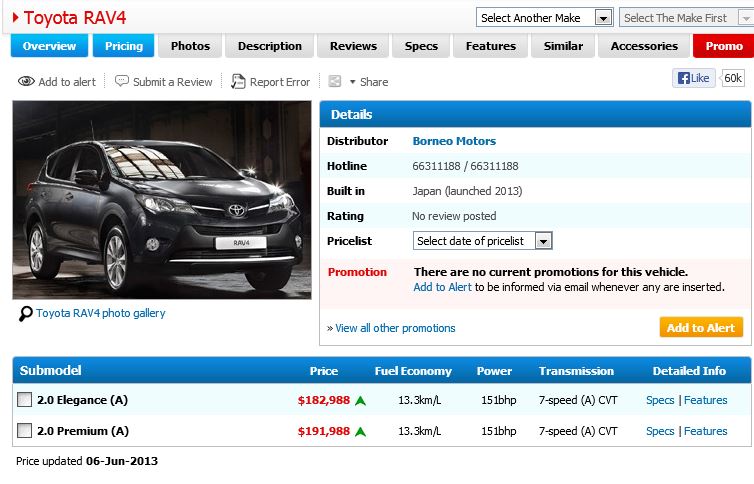Click the 06-Jun-2013 price updated date
Screen dimensions: 754x484
click(122, 461)
